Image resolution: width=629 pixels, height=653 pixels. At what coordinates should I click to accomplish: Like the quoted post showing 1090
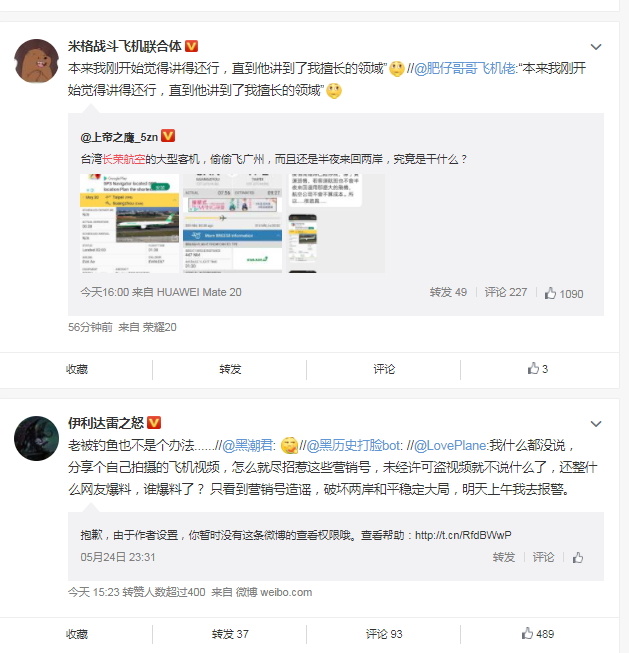[x=564, y=294]
